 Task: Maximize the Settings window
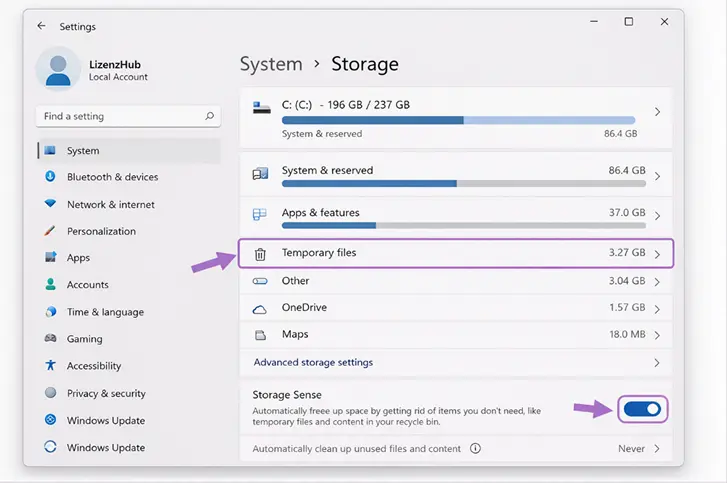[x=629, y=21]
